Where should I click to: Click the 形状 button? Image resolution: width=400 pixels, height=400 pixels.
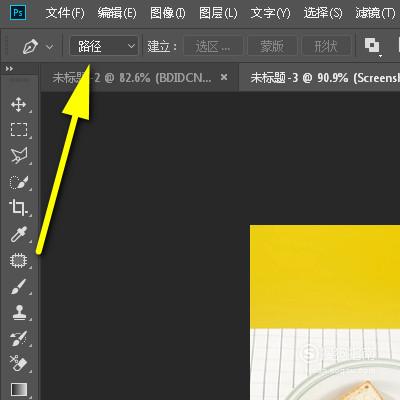pos(326,46)
